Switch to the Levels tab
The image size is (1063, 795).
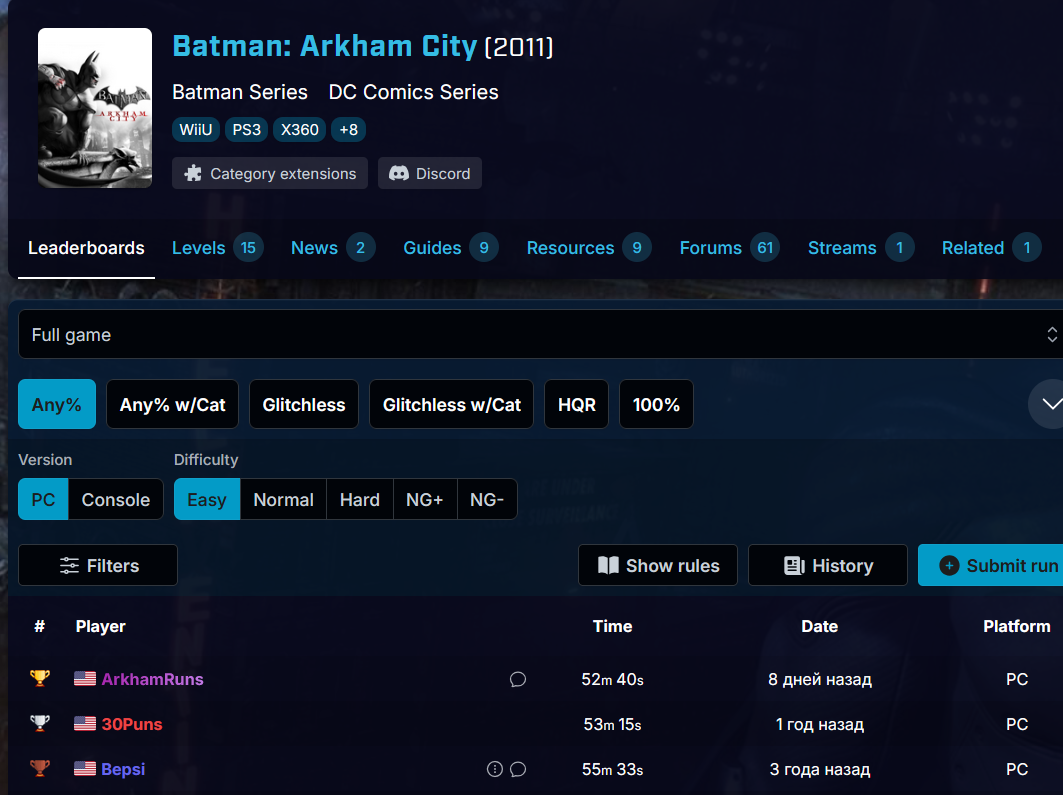coord(218,248)
